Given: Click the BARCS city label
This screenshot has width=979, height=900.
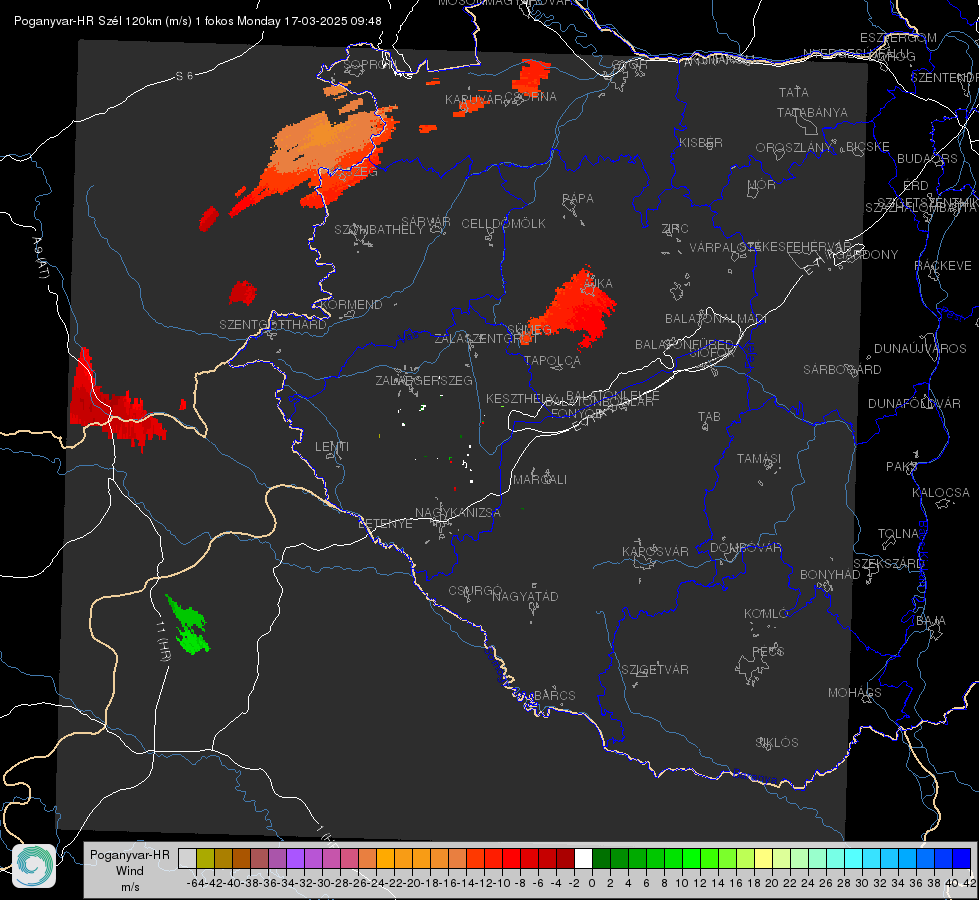Looking at the screenshot, I should coord(554,695).
